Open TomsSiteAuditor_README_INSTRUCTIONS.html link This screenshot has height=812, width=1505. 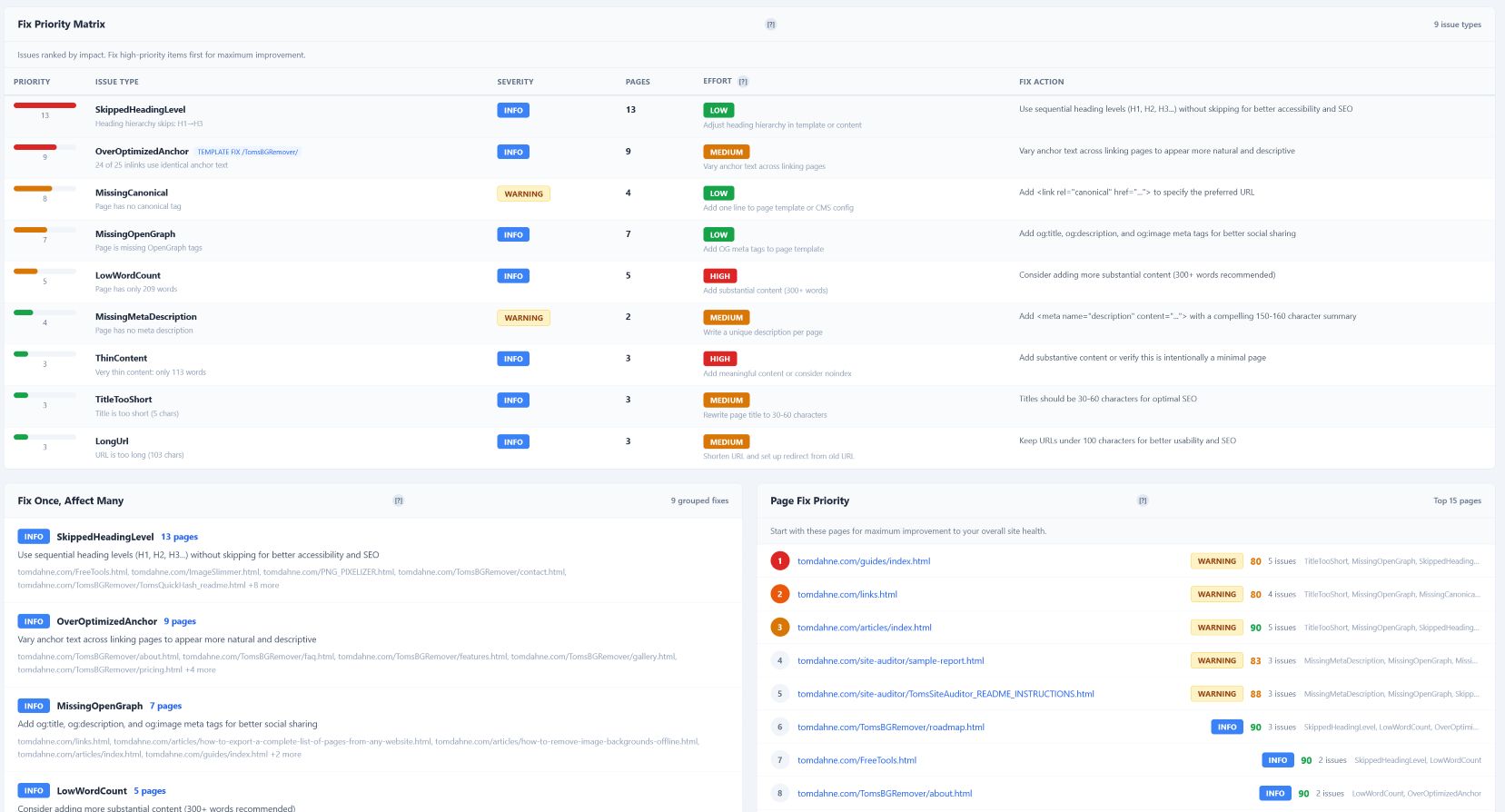tap(946, 694)
